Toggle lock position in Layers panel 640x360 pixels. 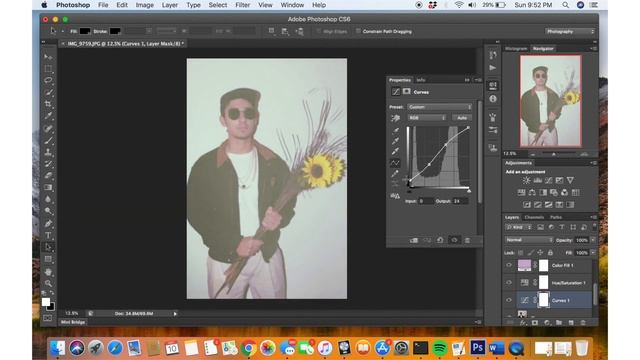tap(540, 253)
